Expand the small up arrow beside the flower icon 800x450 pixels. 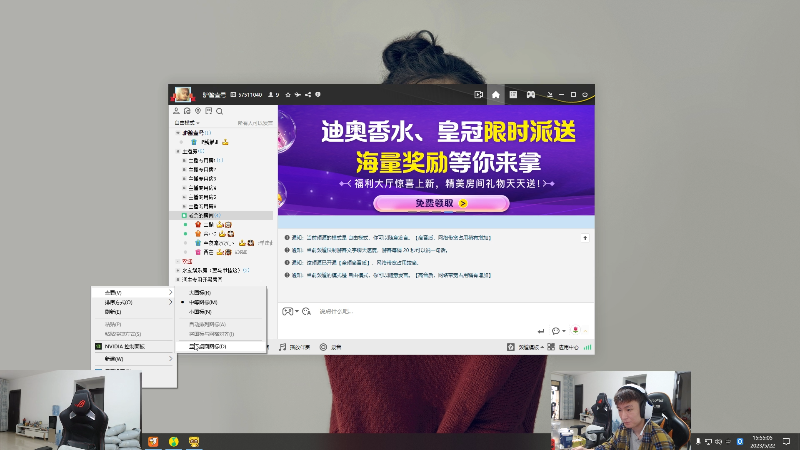(x=586, y=331)
